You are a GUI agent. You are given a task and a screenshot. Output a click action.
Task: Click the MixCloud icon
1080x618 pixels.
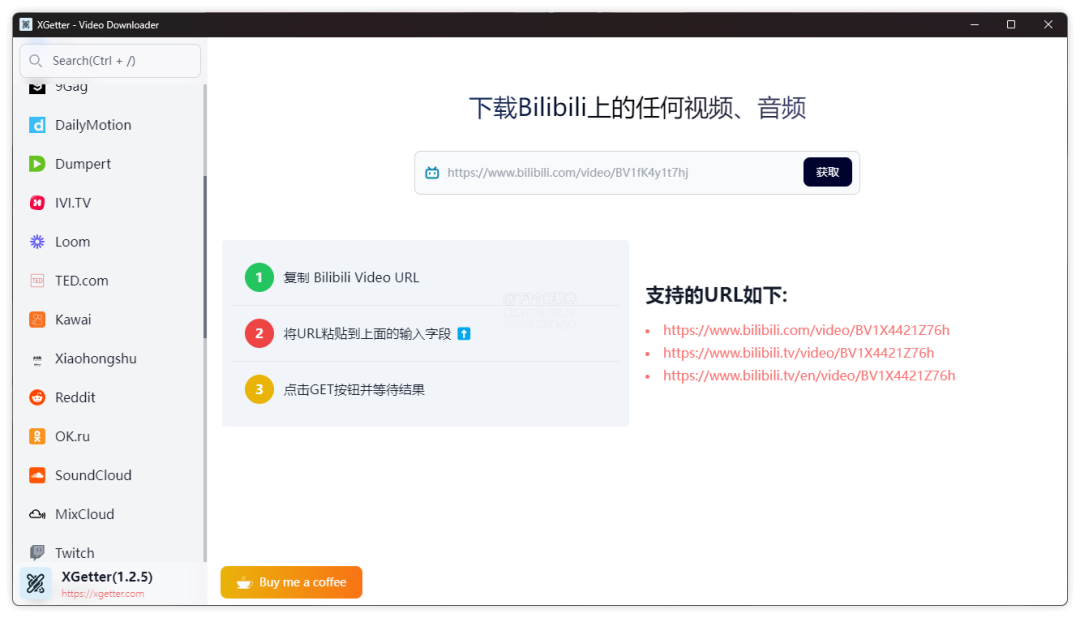(37, 515)
